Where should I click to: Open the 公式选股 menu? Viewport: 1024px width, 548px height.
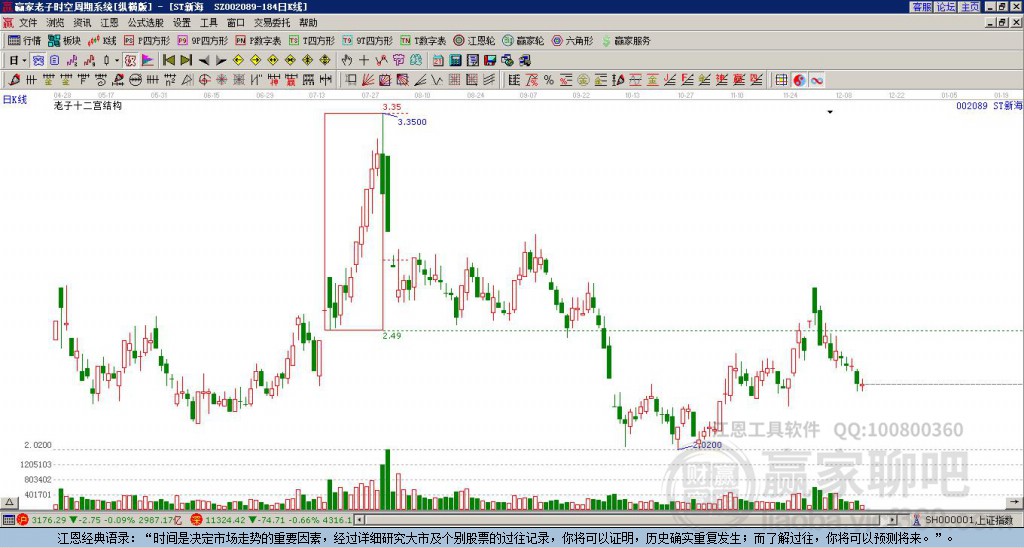(146, 23)
